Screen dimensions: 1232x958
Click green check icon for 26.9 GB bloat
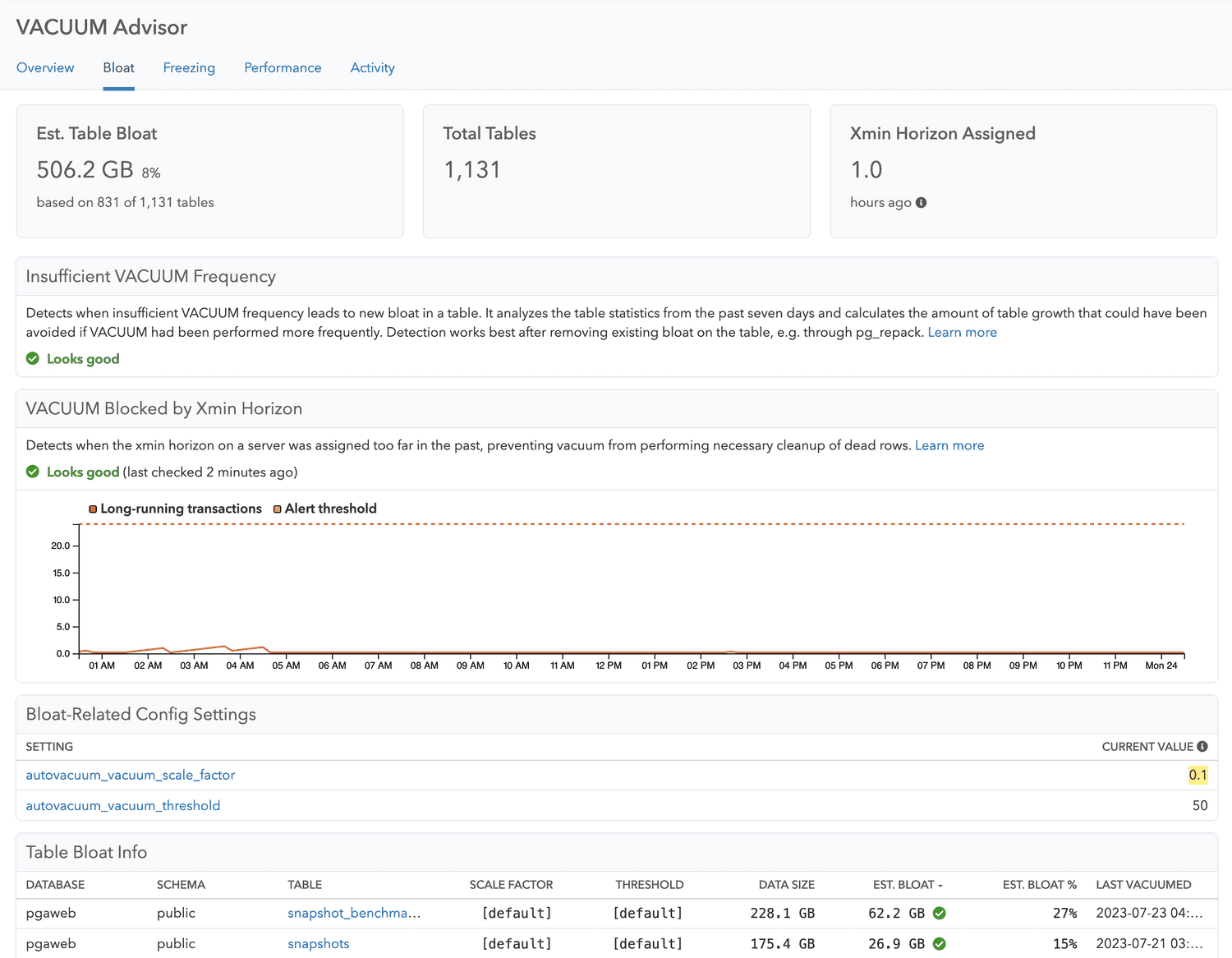[x=940, y=944]
